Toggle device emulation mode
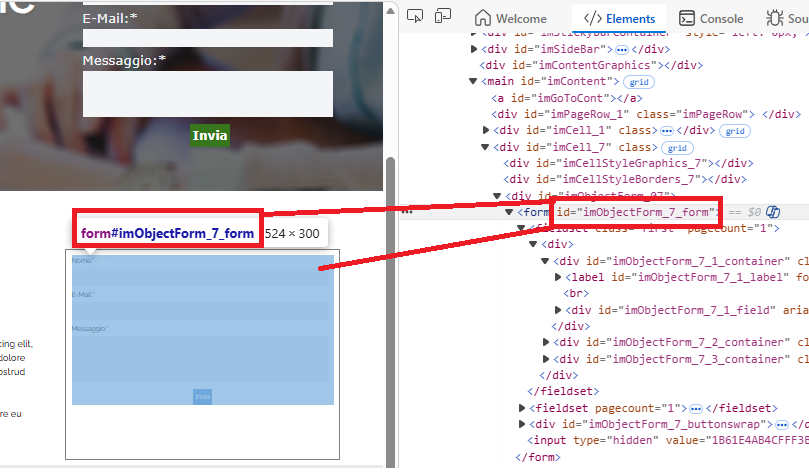Viewport: 809px width, 475px height. (443, 16)
